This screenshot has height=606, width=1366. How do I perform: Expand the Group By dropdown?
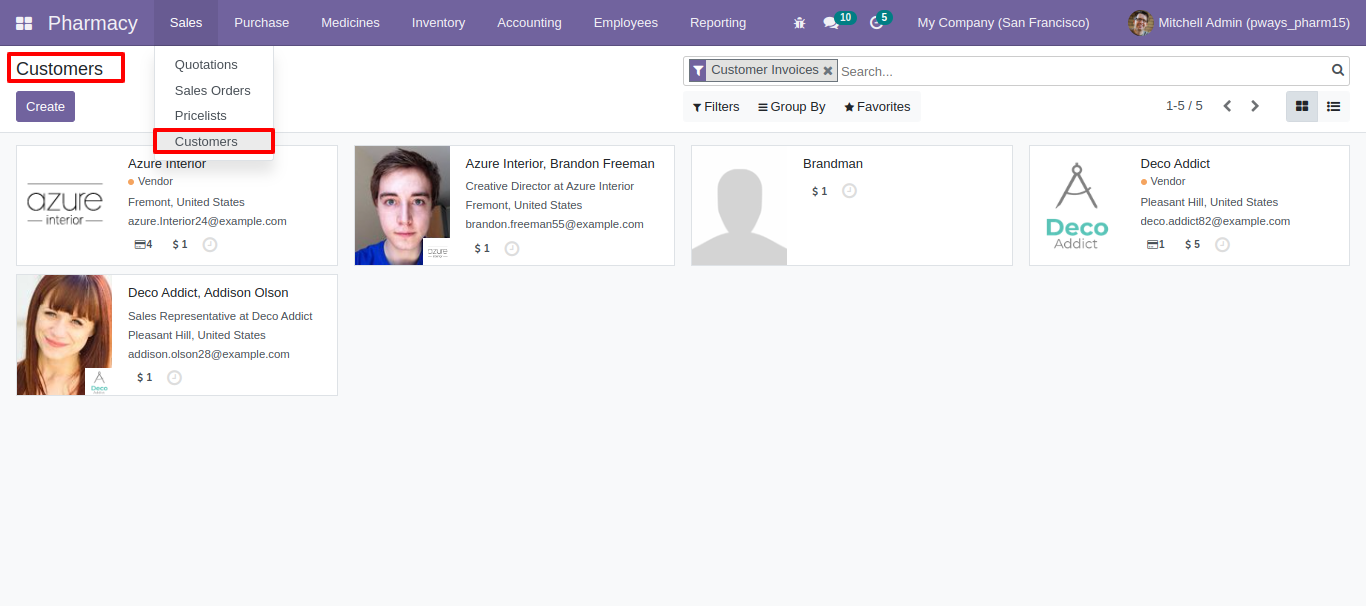[792, 107]
